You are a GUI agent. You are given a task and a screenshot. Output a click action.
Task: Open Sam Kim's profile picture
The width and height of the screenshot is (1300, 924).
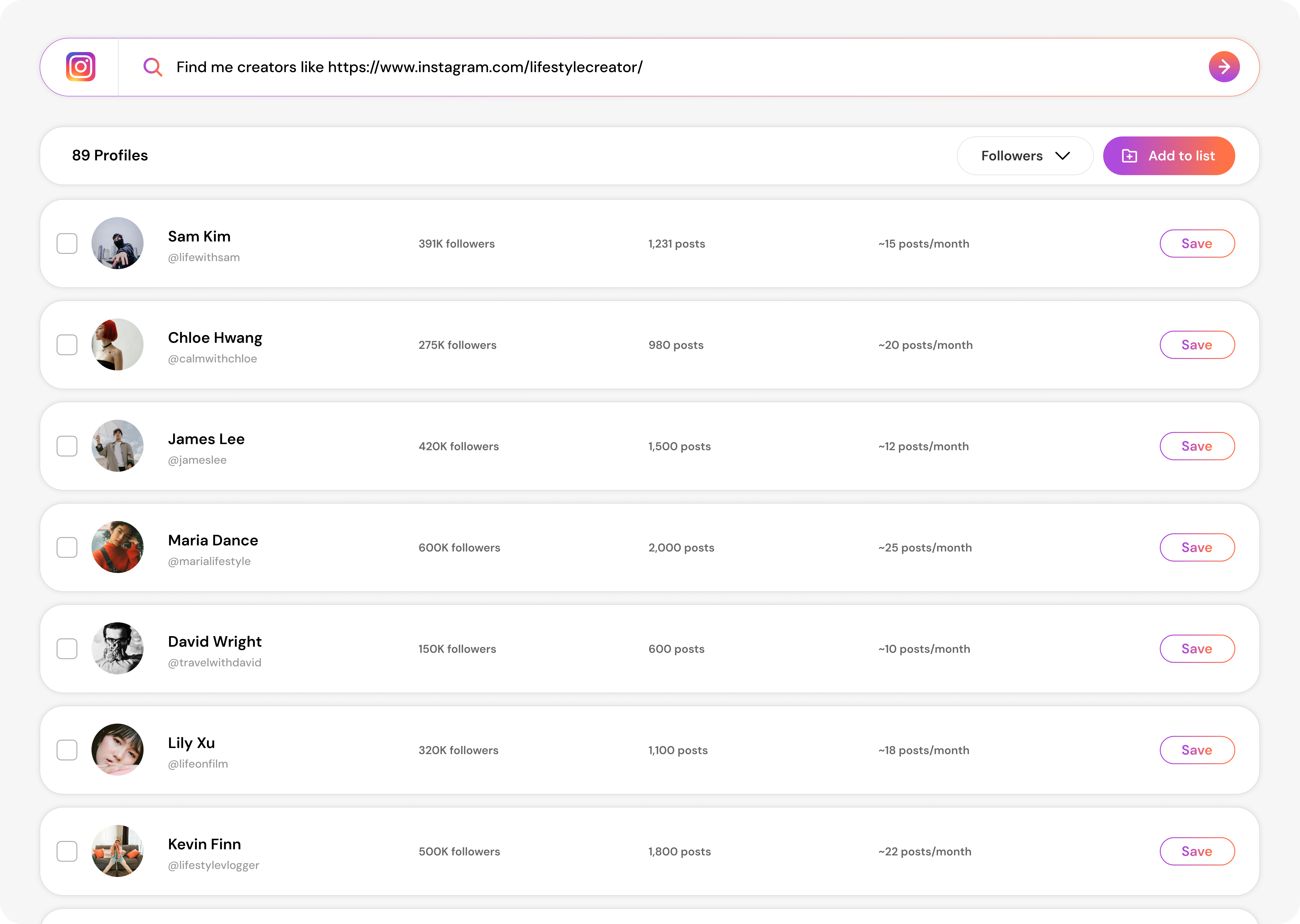tap(117, 243)
